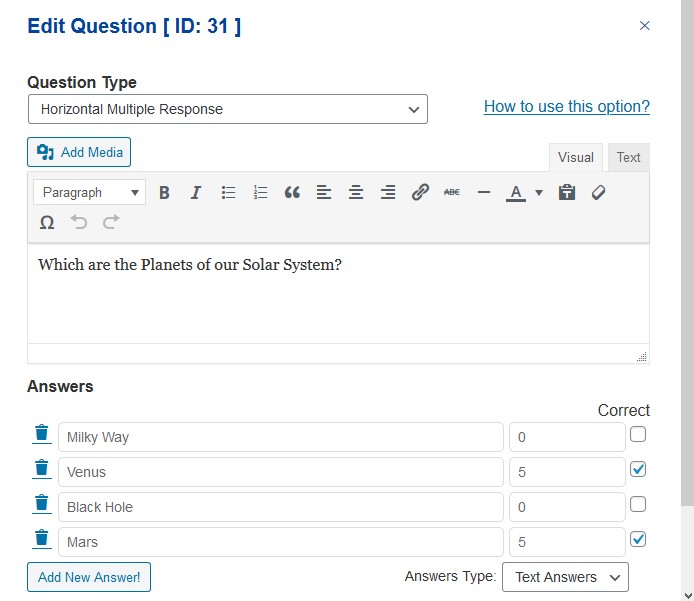Image resolution: width=694 pixels, height=601 pixels.
Task: Toggle bold formatting in editor toolbar
Action: pos(164,193)
